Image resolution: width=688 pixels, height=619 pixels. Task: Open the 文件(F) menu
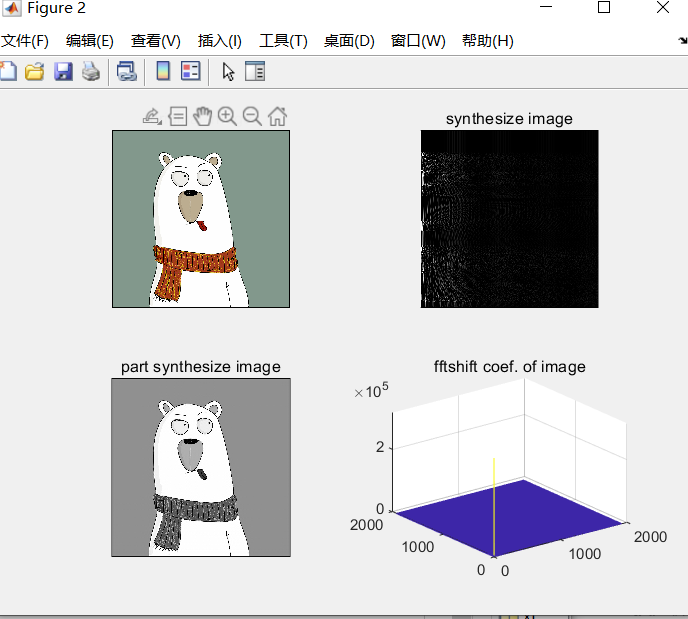click(25, 41)
